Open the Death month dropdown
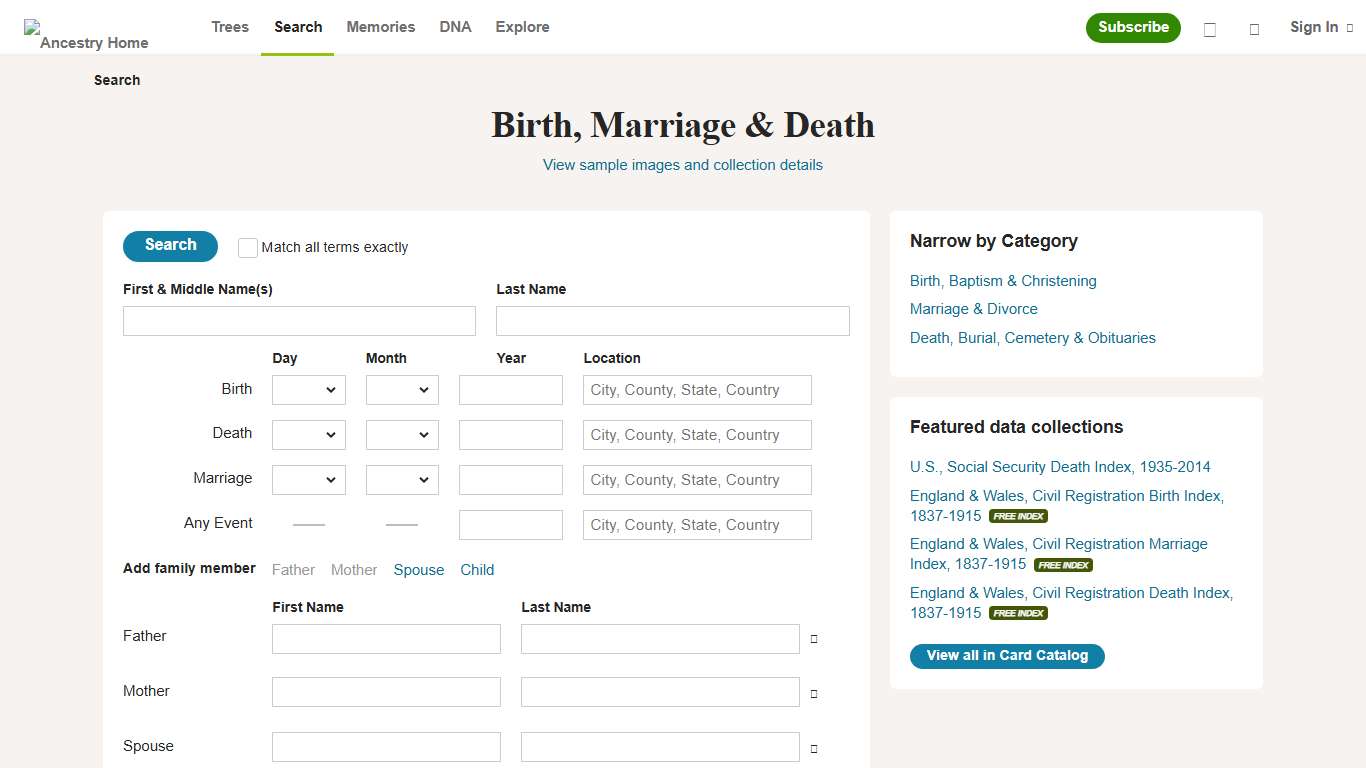Image resolution: width=1366 pixels, height=768 pixels. click(402, 434)
